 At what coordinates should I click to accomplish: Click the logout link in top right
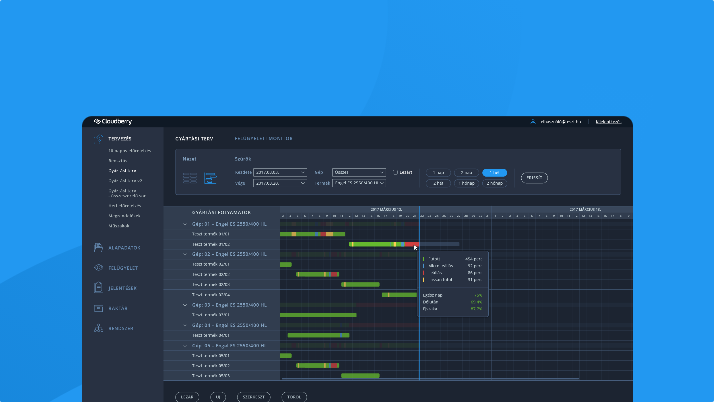coord(606,122)
